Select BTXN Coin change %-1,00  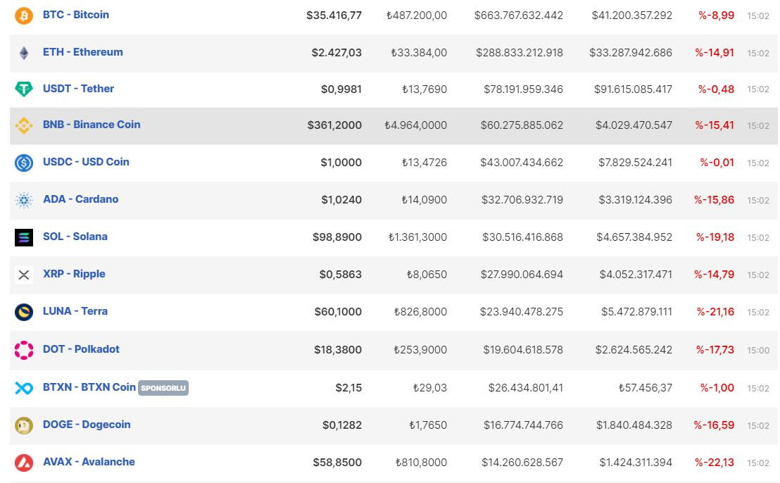click(717, 388)
